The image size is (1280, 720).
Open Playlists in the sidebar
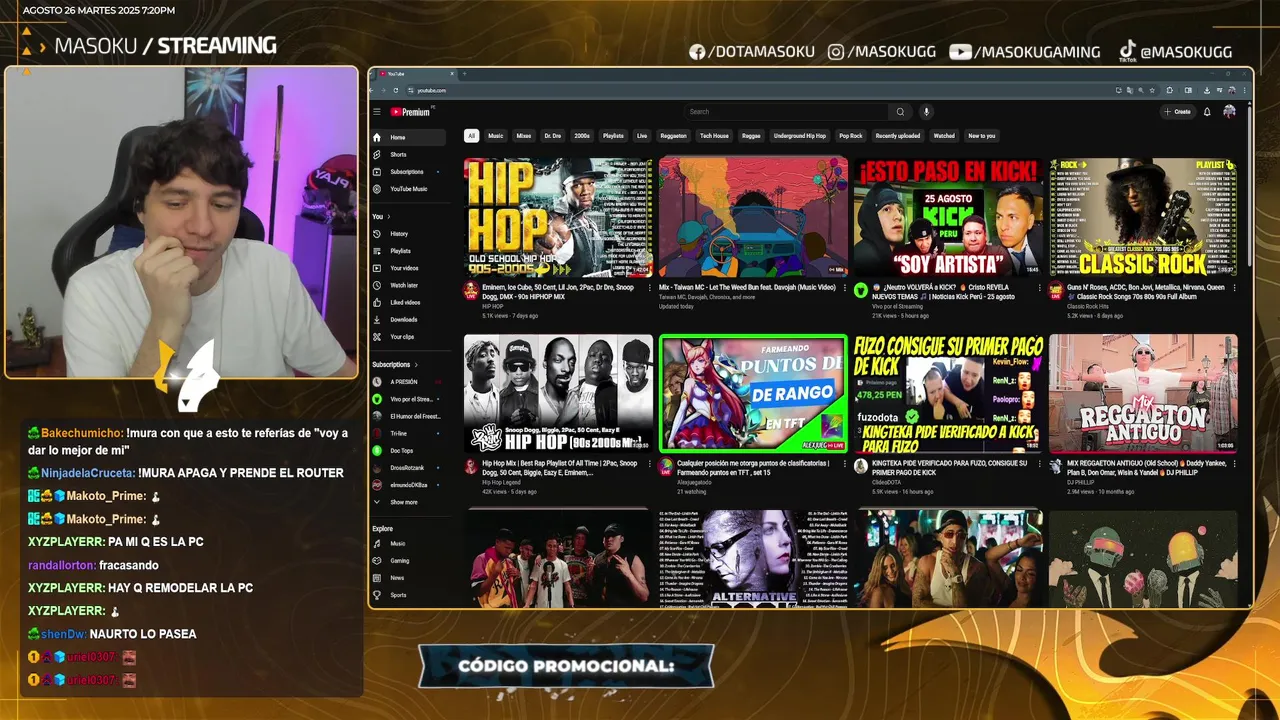click(408, 250)
